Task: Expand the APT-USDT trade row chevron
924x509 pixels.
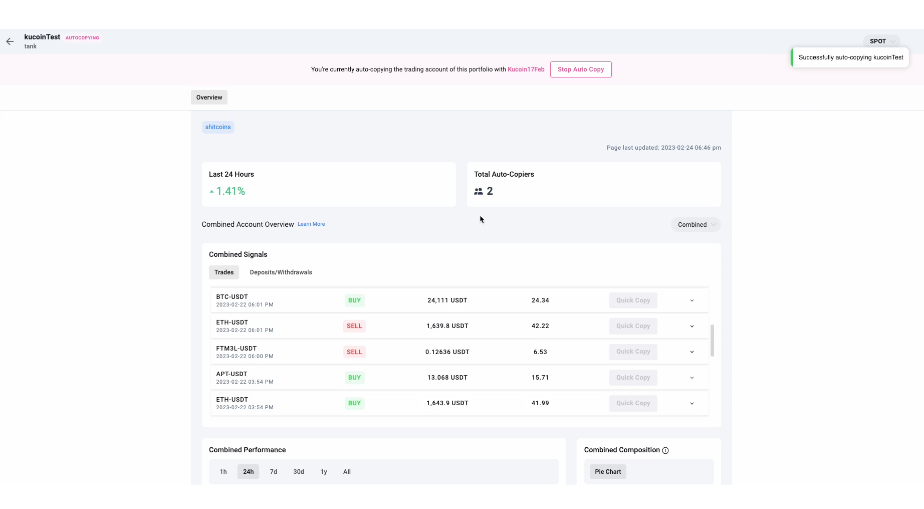Action: (x=691, y=378)
